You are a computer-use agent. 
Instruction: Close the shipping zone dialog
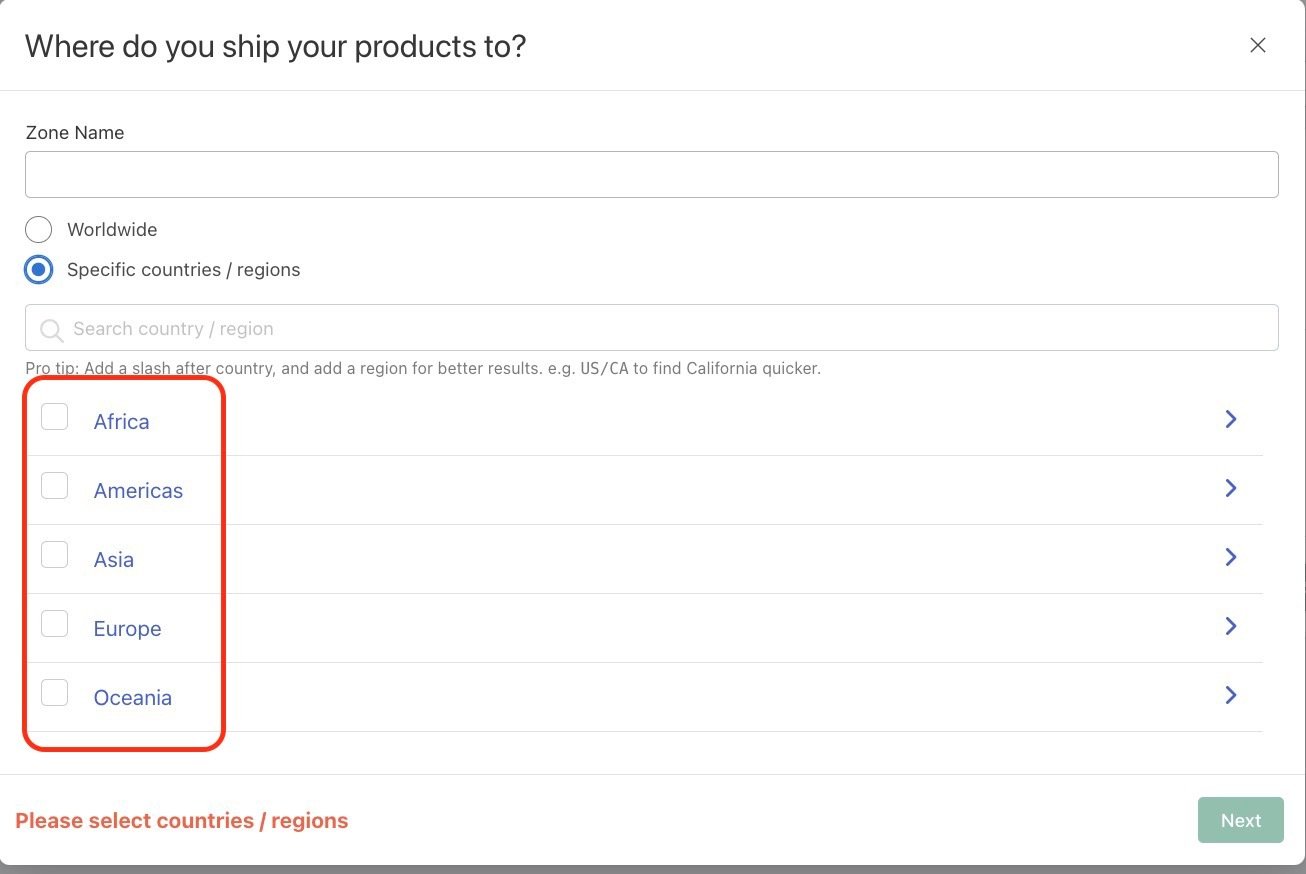[x=1258, y=45]
